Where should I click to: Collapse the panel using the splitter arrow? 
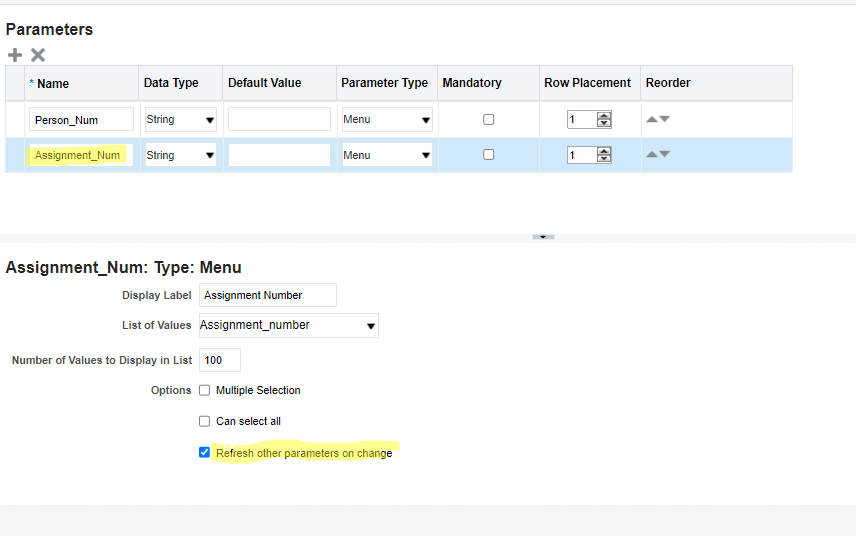point(543,237)
